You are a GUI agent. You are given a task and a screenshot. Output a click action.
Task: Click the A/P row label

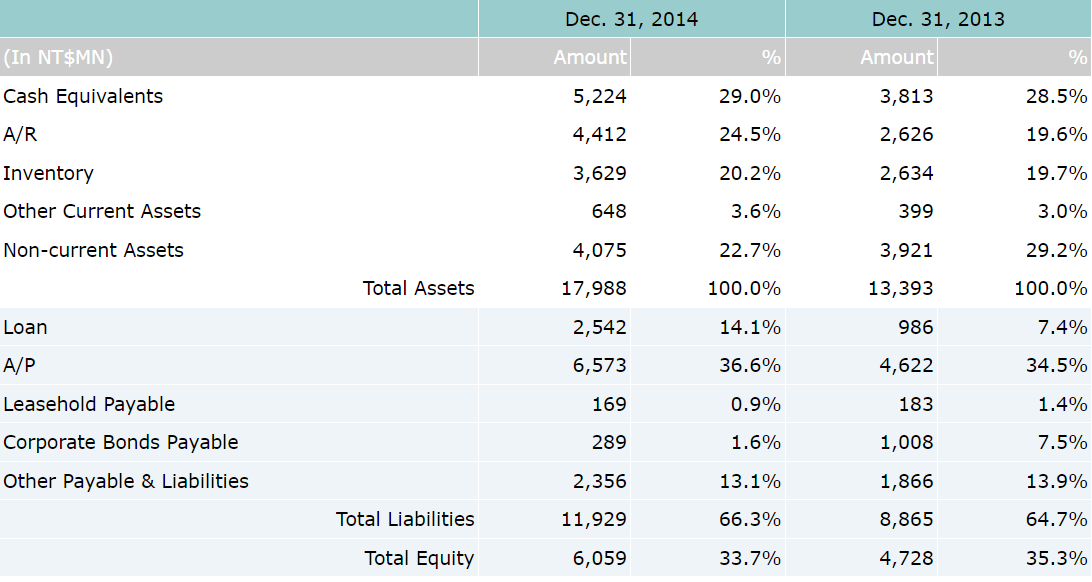[x=19, y=366]
